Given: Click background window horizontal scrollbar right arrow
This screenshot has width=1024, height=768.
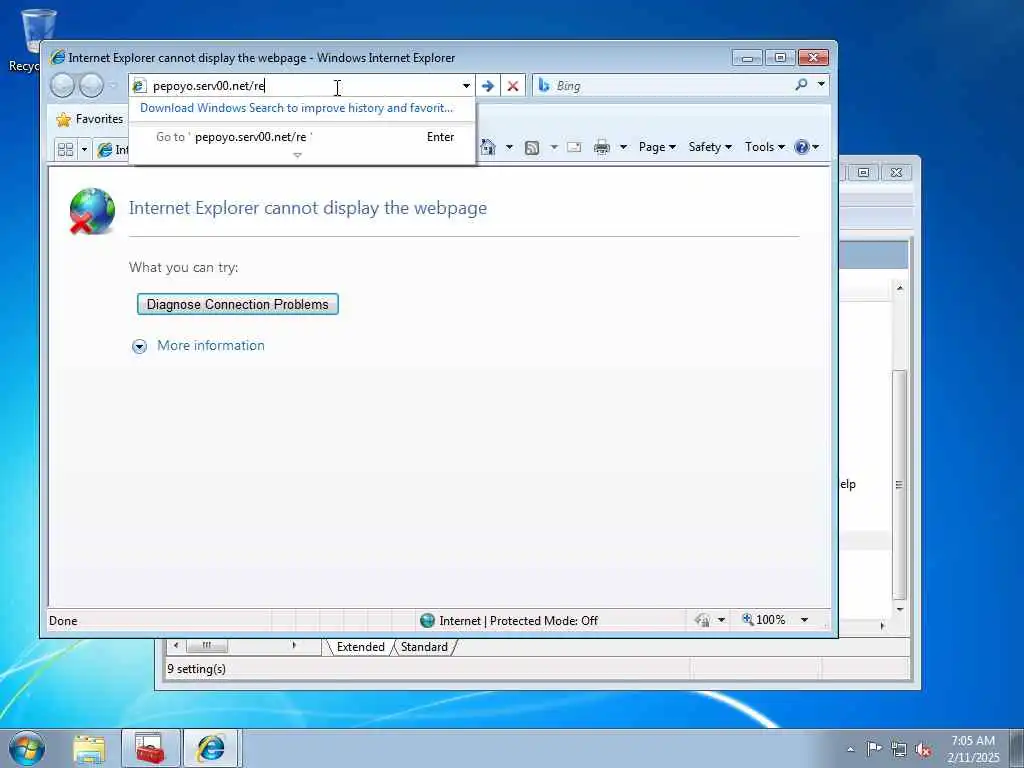Looking at the screenshot, I should pyautogui.click(x=294, y=646).
